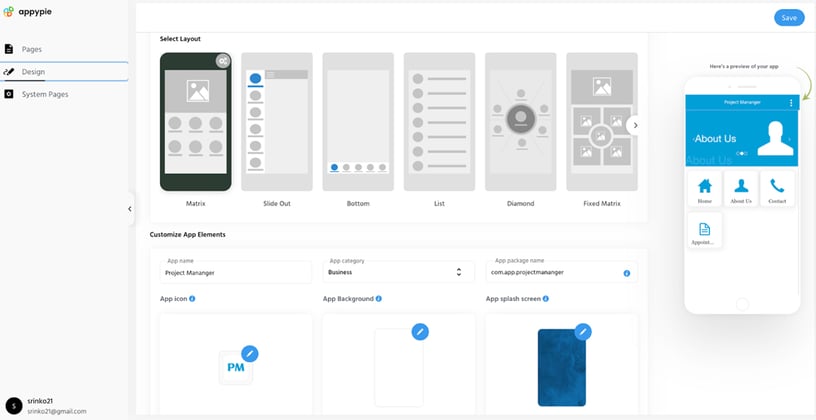Click info icon next to App icon
This screenshot has width=816, height=420.
point(192,299)
